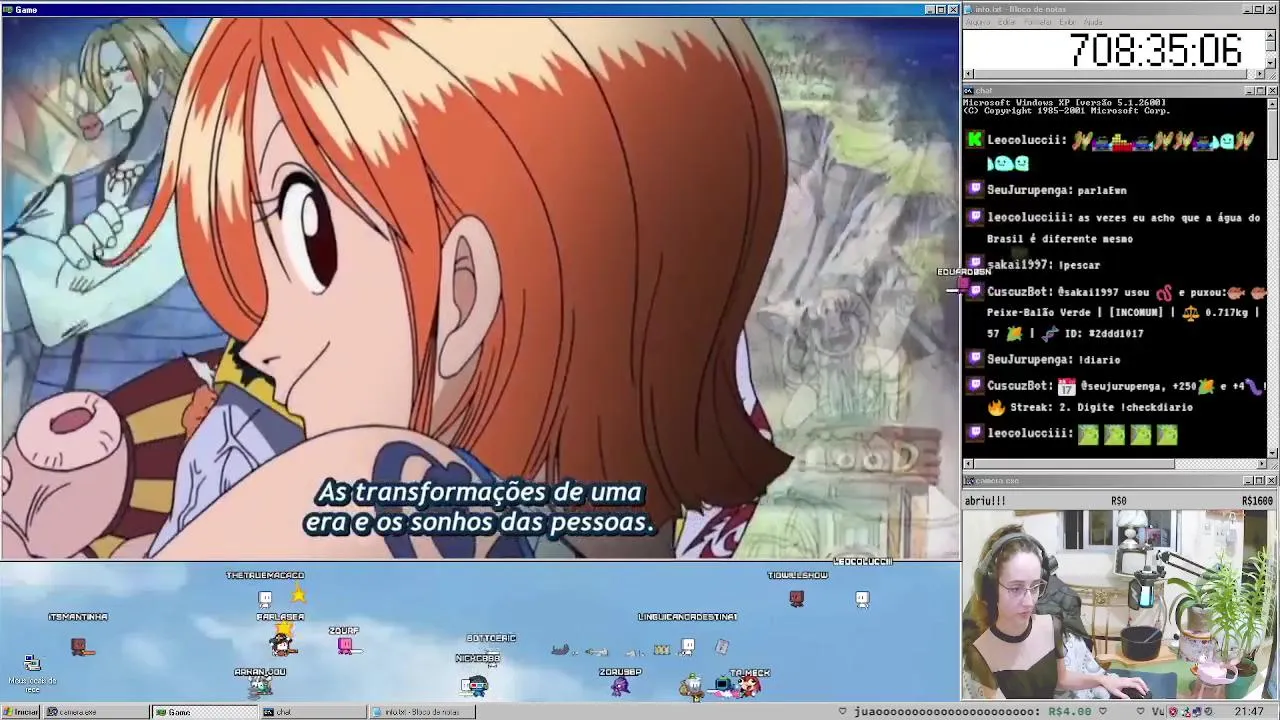Click the ITSMANTINHA avatar character

(x=80, y=648)
